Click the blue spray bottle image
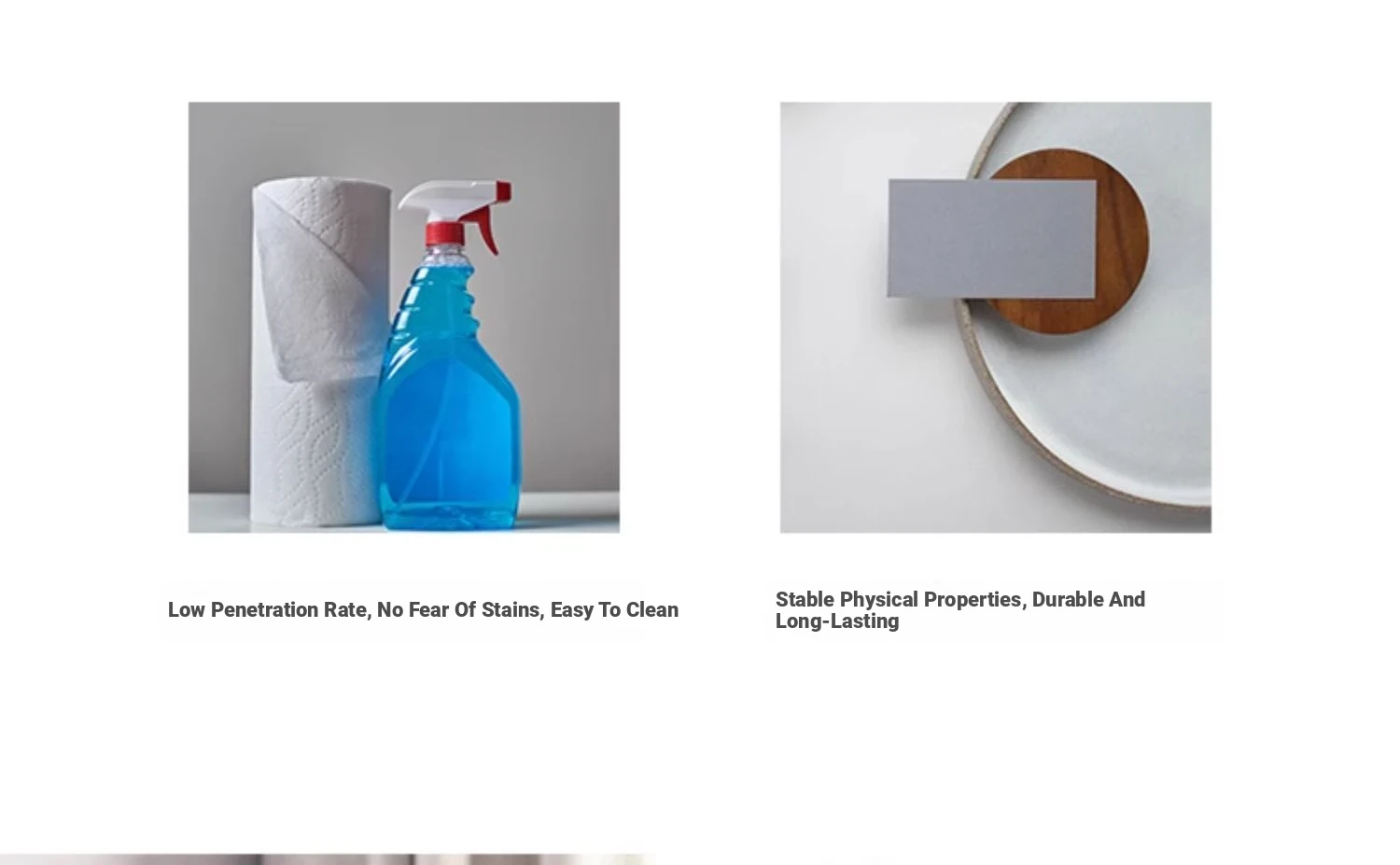 [403, 317]
